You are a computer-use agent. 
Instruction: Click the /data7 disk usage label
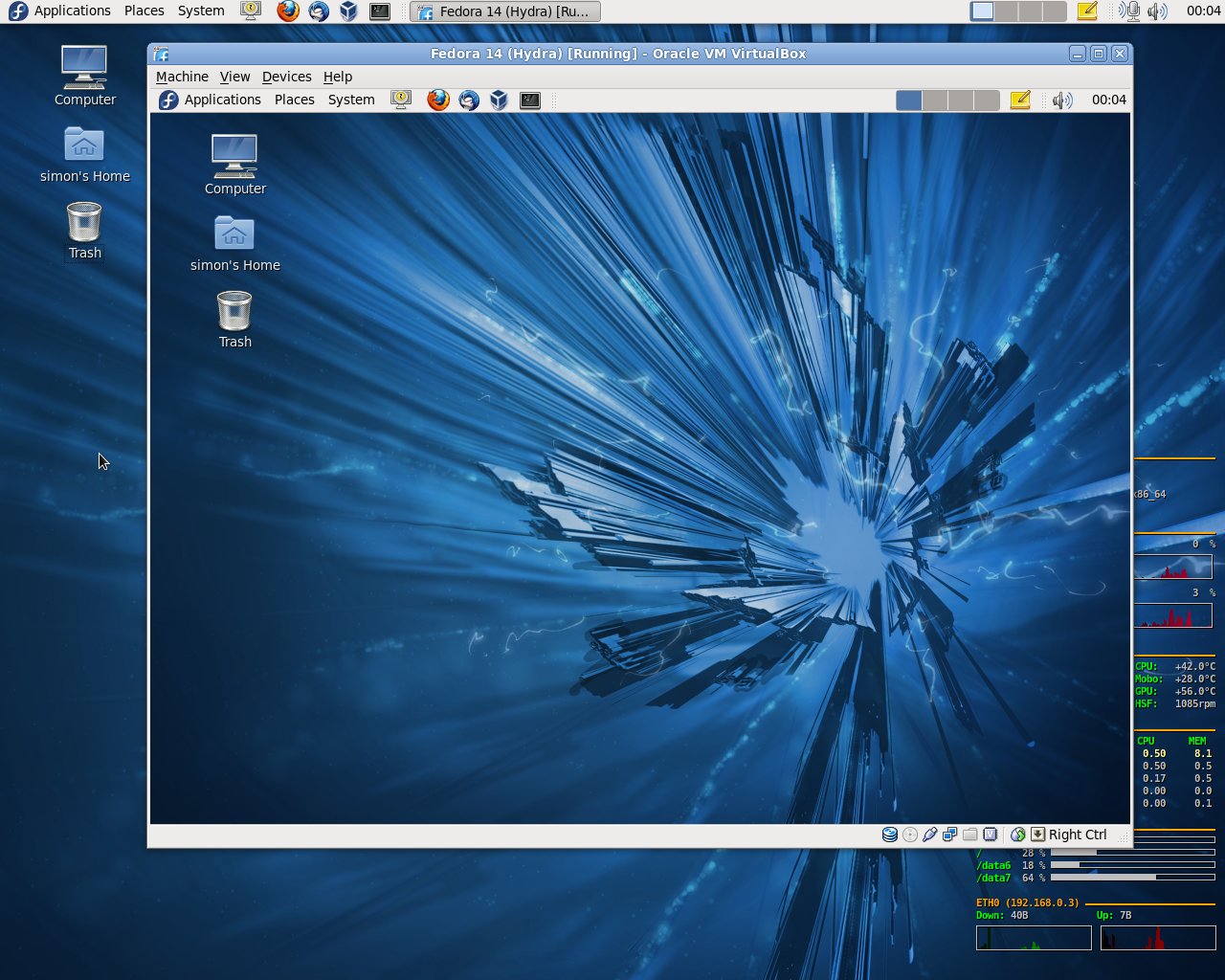point(993,878)
